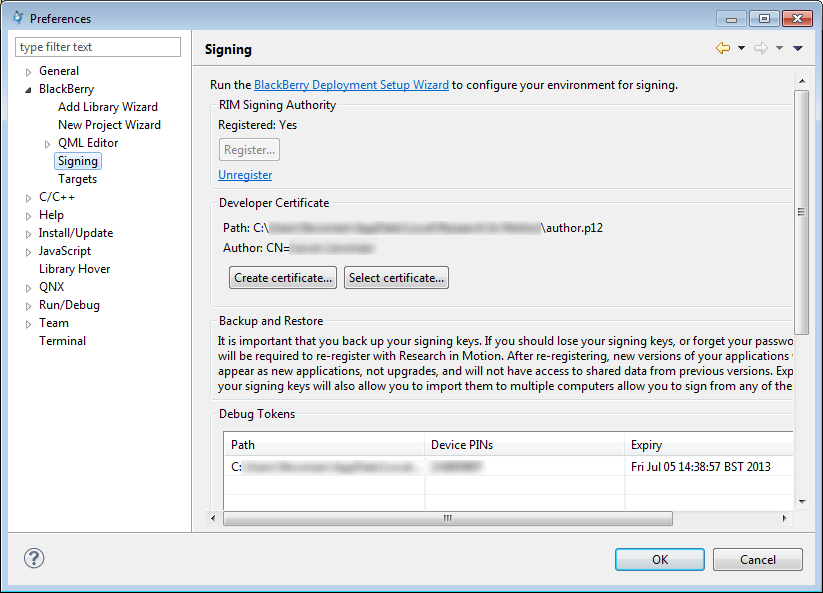
Task: Click the Preferences window title icon
Action: tap(18, 18)
